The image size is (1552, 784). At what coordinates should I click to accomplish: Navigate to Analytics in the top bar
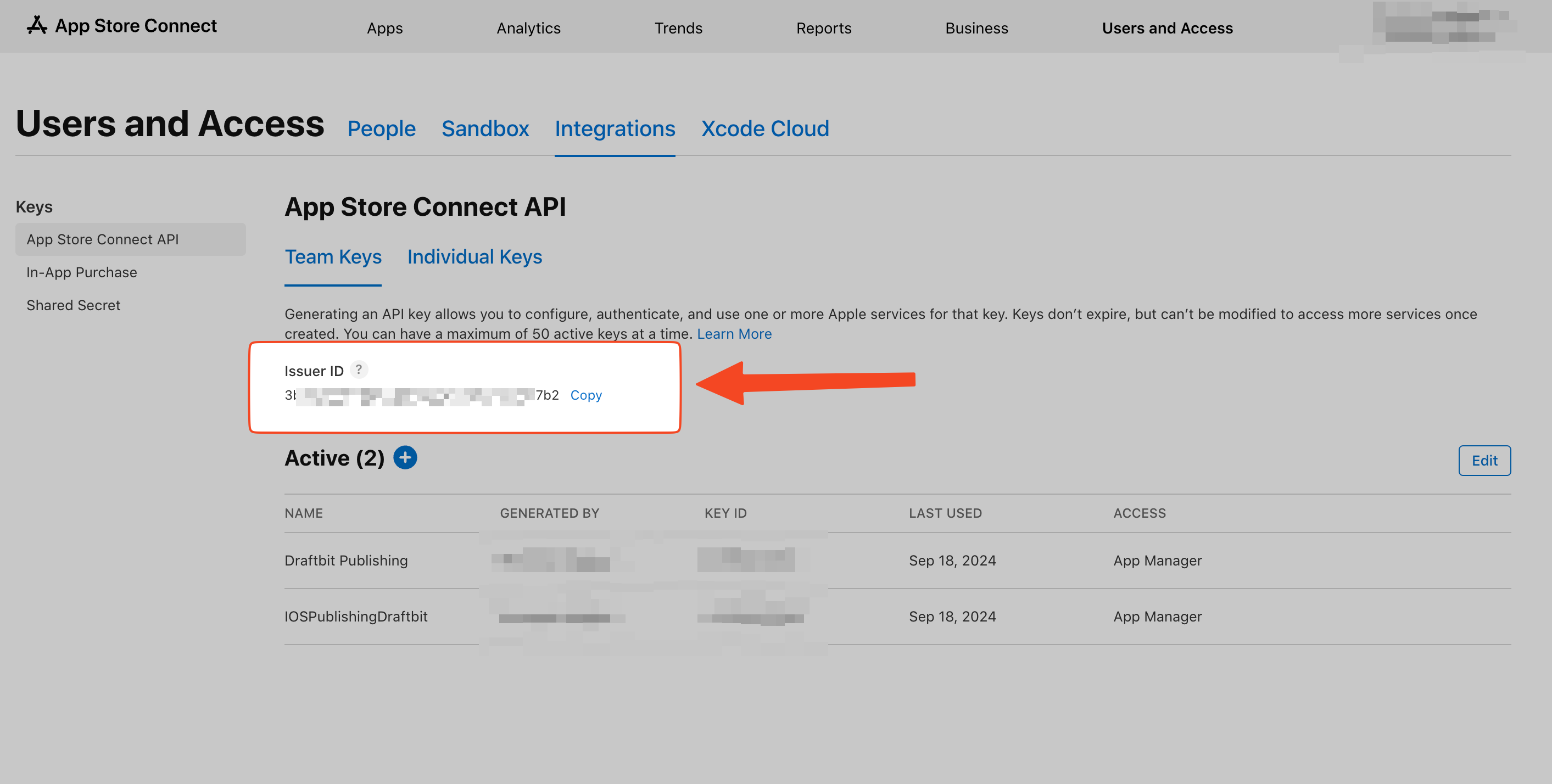528,27
